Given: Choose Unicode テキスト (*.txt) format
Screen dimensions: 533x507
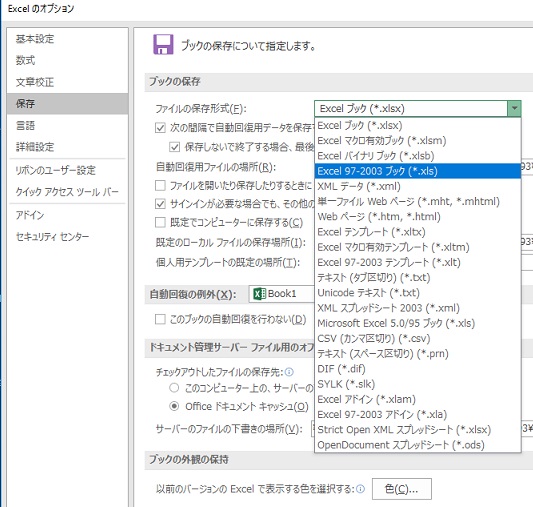Looking at the screenshot, I should (x=418, y=293).
